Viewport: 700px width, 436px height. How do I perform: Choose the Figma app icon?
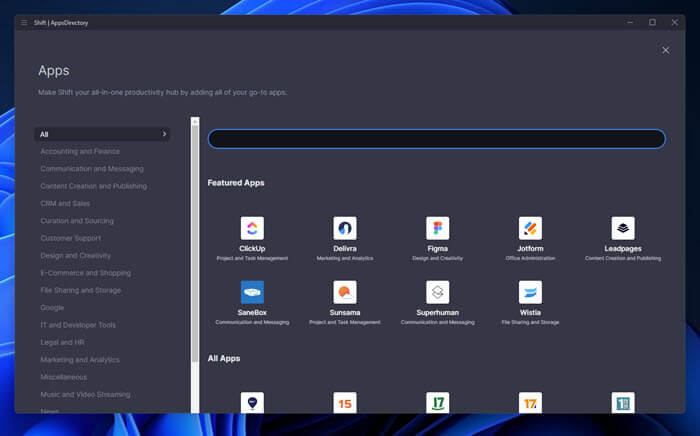tap(438, 228)
